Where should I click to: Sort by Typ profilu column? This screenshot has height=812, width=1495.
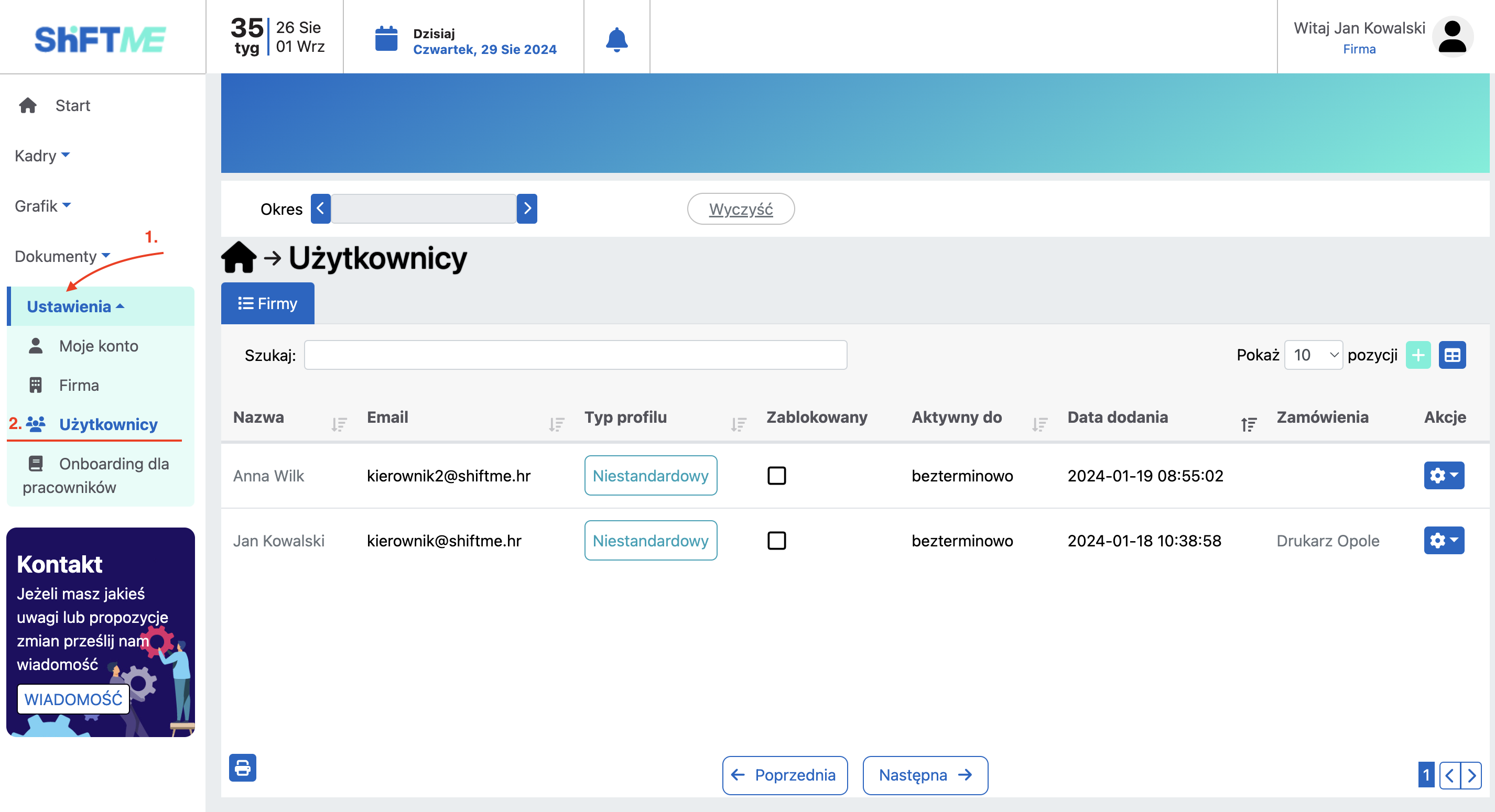738,424
